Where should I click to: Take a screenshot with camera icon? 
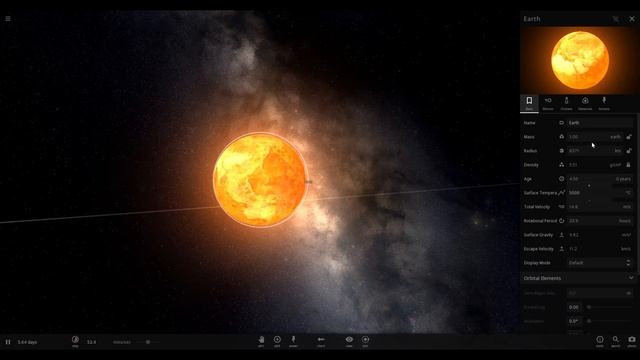632,340
